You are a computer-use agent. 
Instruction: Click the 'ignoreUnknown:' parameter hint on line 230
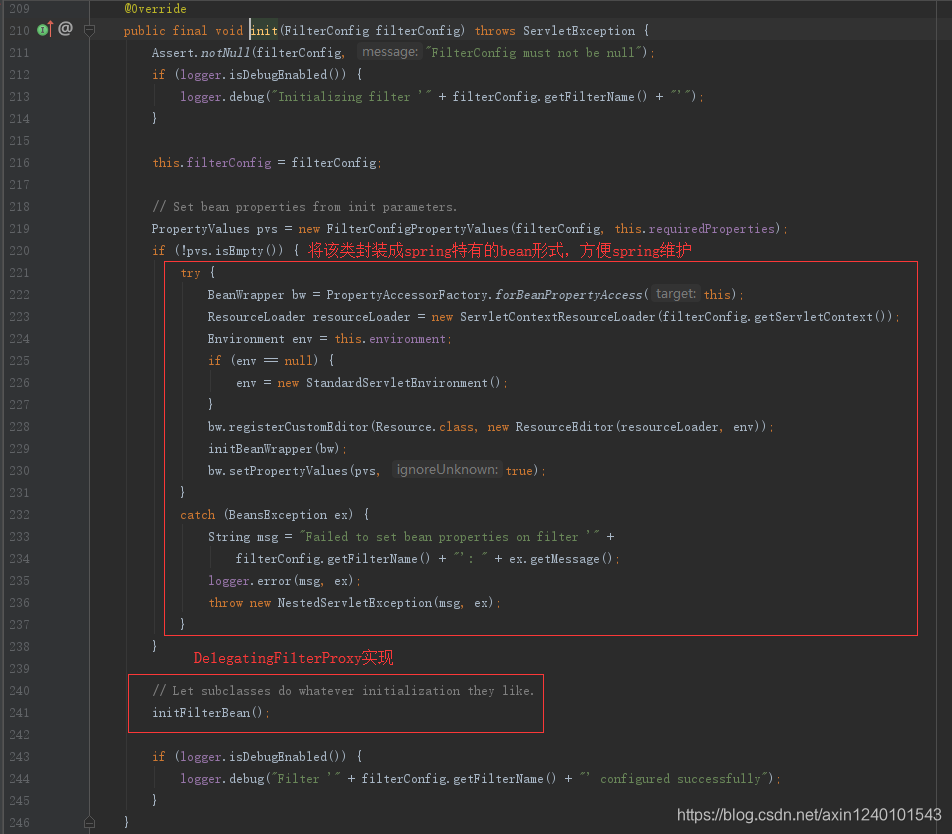point(447,470)
